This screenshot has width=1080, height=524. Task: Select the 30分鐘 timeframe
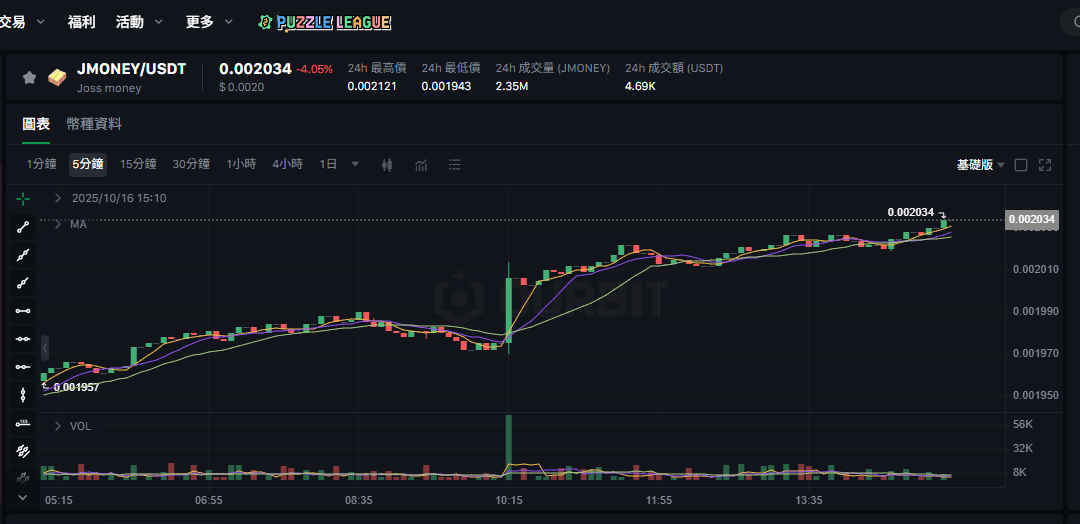[191, 165]
